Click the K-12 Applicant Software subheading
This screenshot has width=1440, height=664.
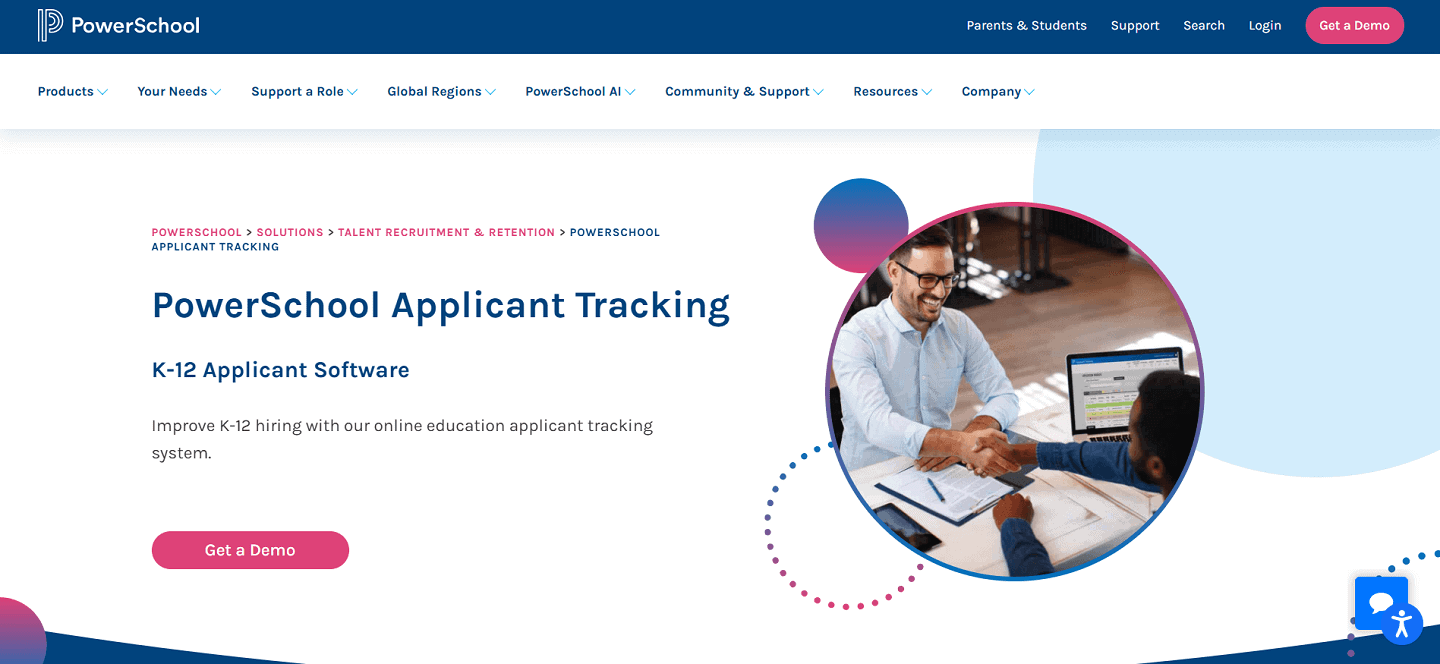[x=281, y=370]
